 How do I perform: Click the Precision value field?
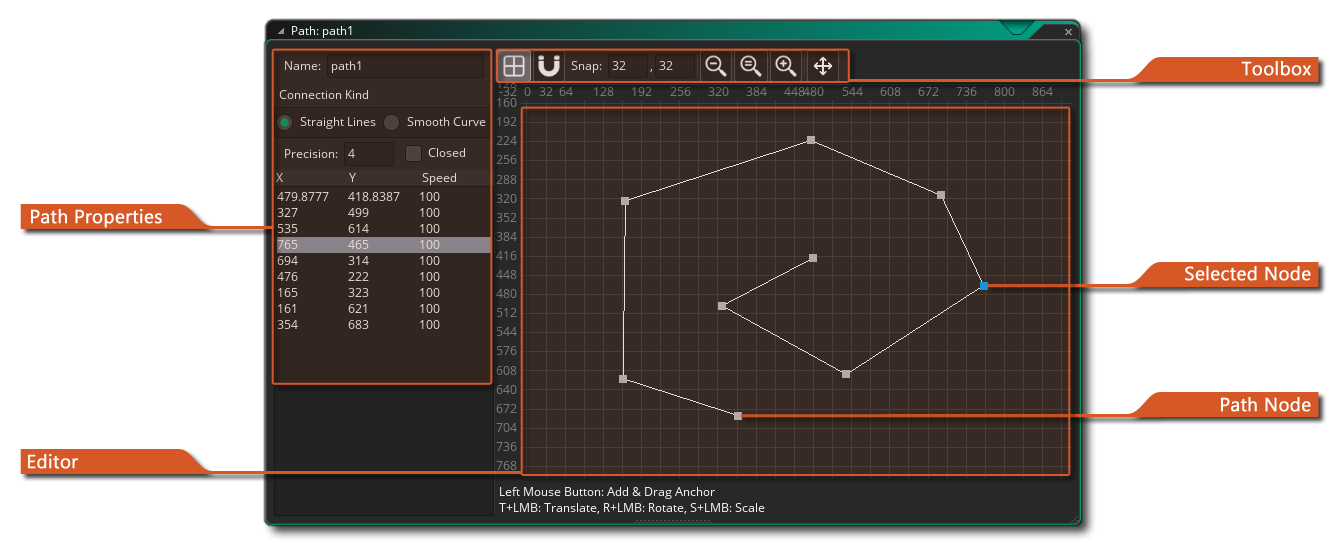[x=367, y=154]
